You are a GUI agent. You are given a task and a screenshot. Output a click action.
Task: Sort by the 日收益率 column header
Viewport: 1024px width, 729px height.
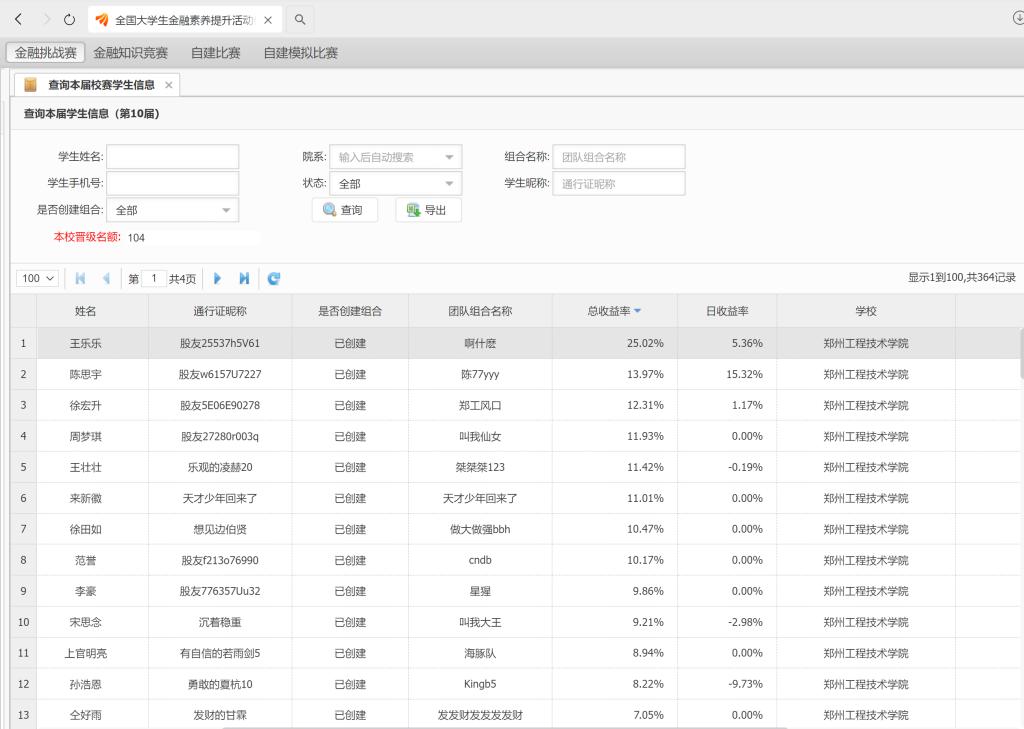pyautogui.click(x=727, y=311)
